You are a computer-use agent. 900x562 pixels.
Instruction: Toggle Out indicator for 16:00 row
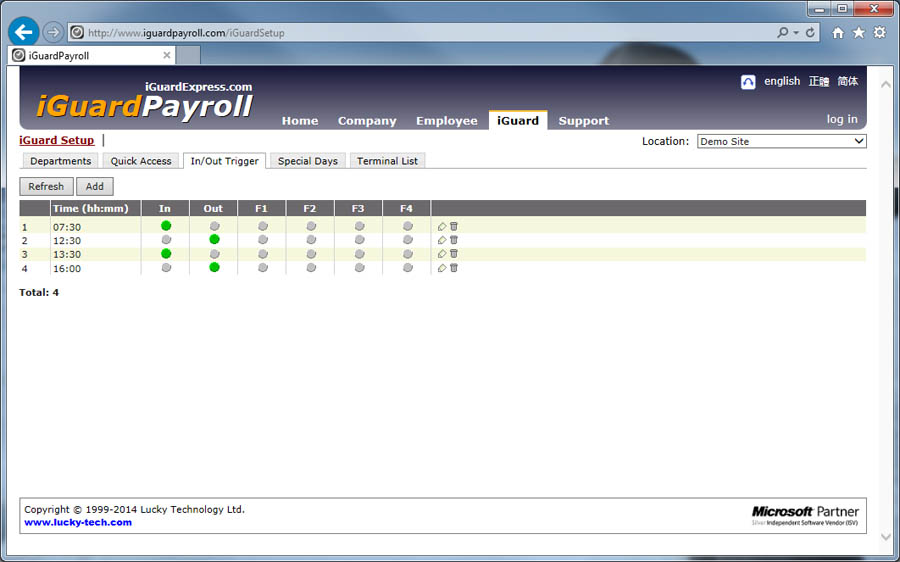coord(215,267)
